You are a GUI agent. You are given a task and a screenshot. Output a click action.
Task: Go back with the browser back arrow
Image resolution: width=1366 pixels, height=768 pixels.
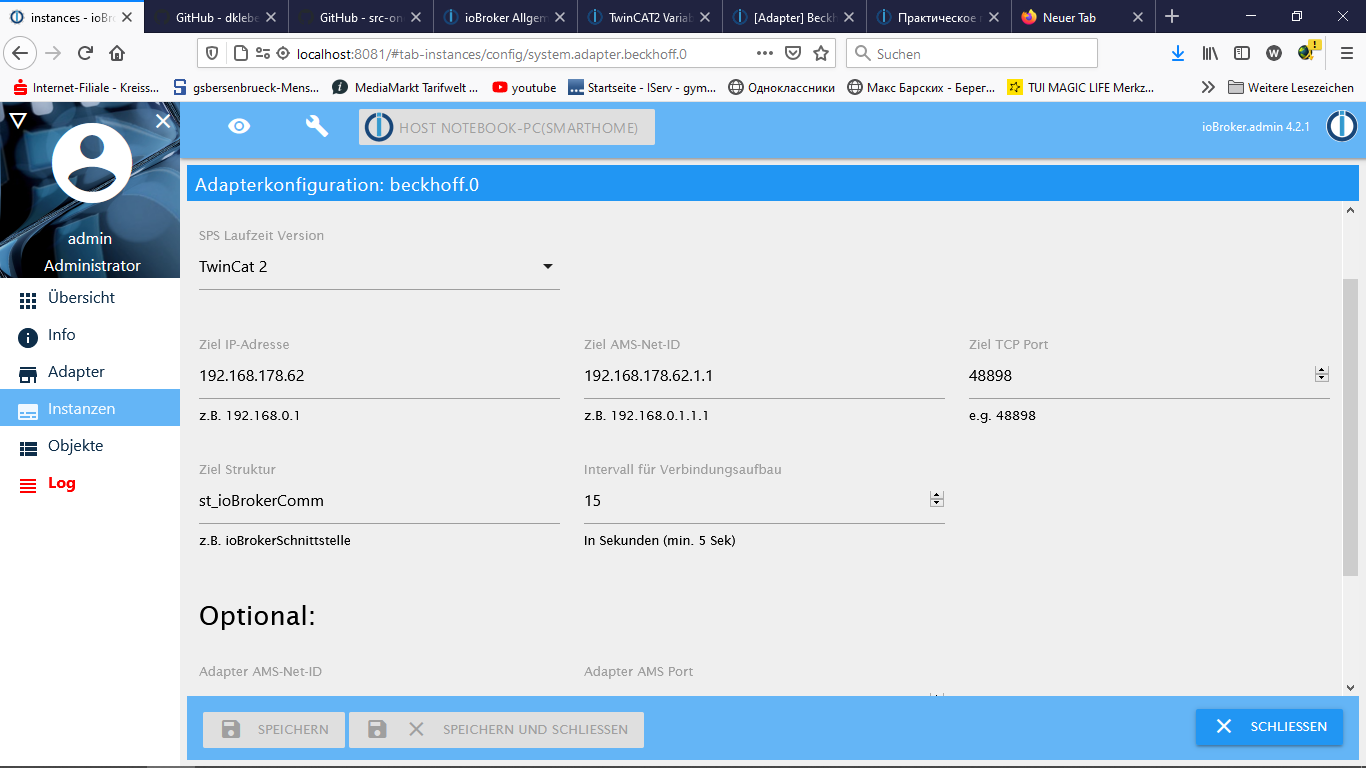[x=21, y=53]
